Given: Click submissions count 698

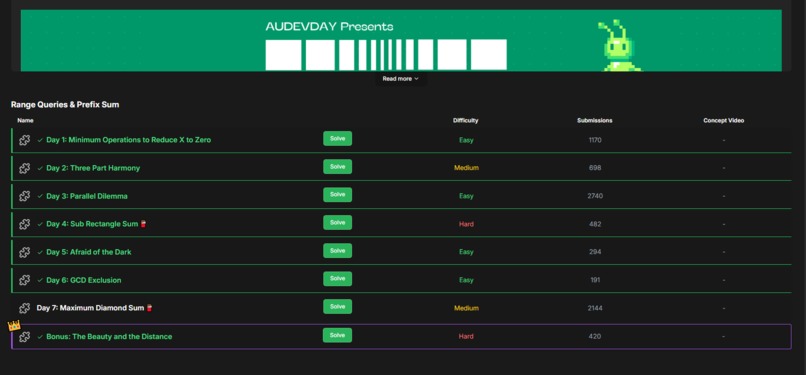Looking at the screenshot, I should (595, 168).
